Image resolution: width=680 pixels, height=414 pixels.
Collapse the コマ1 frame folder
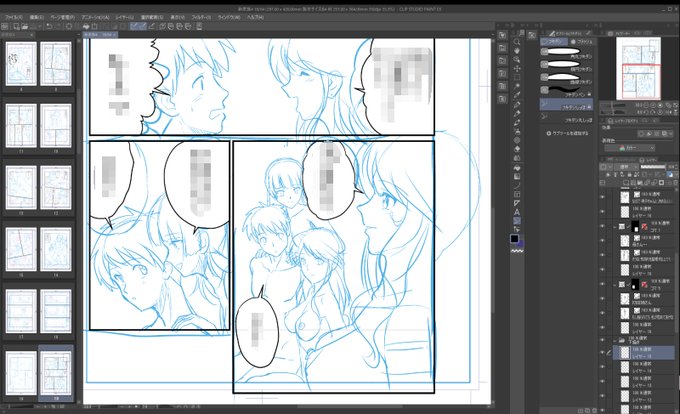(615, 226)
